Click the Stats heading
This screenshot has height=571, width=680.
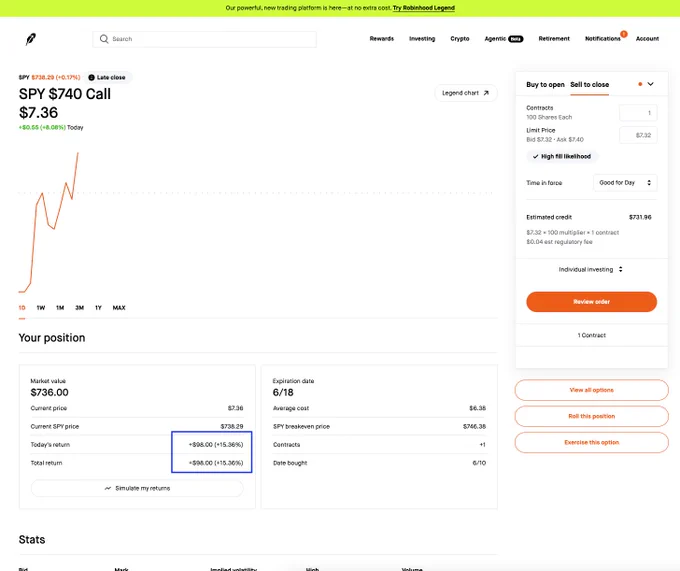coord(32,539)
